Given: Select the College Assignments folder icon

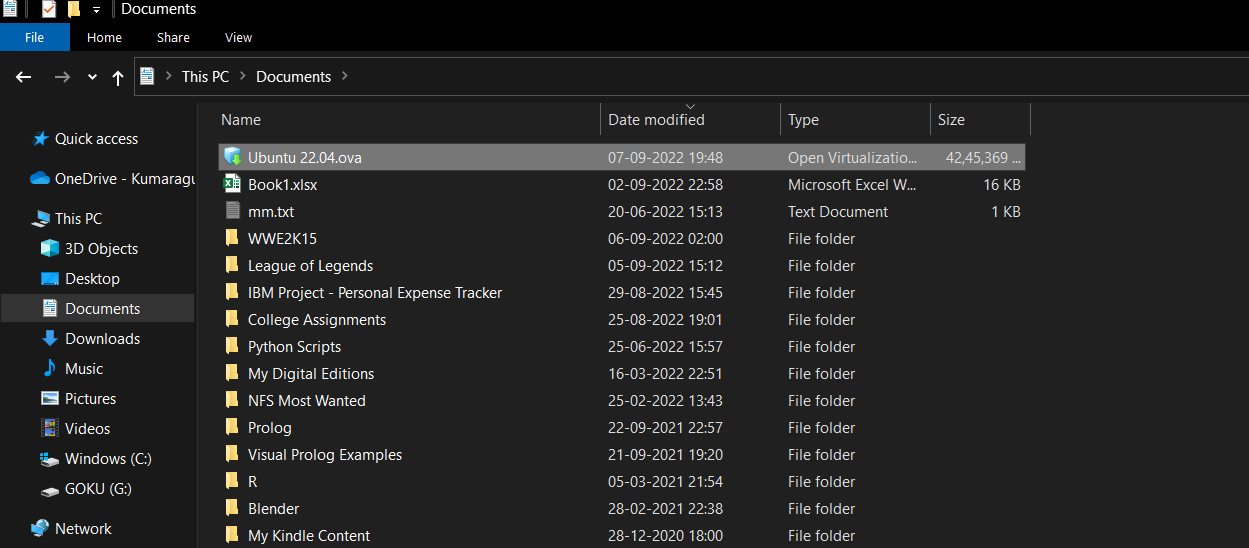Looking at the screenshot, I should point(232,319).
